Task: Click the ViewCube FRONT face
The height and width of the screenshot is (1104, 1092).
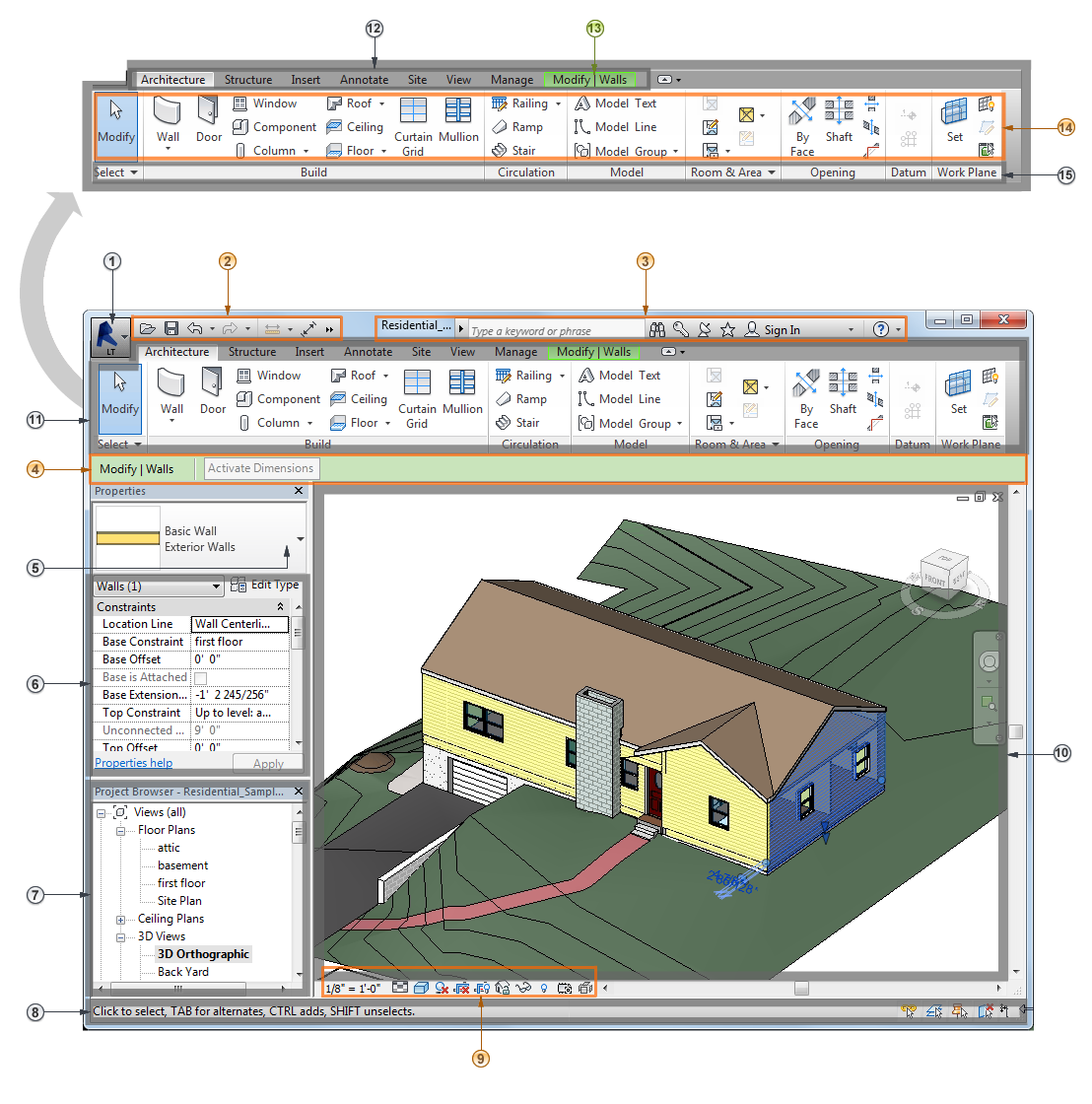Action: tap(935, 581)
